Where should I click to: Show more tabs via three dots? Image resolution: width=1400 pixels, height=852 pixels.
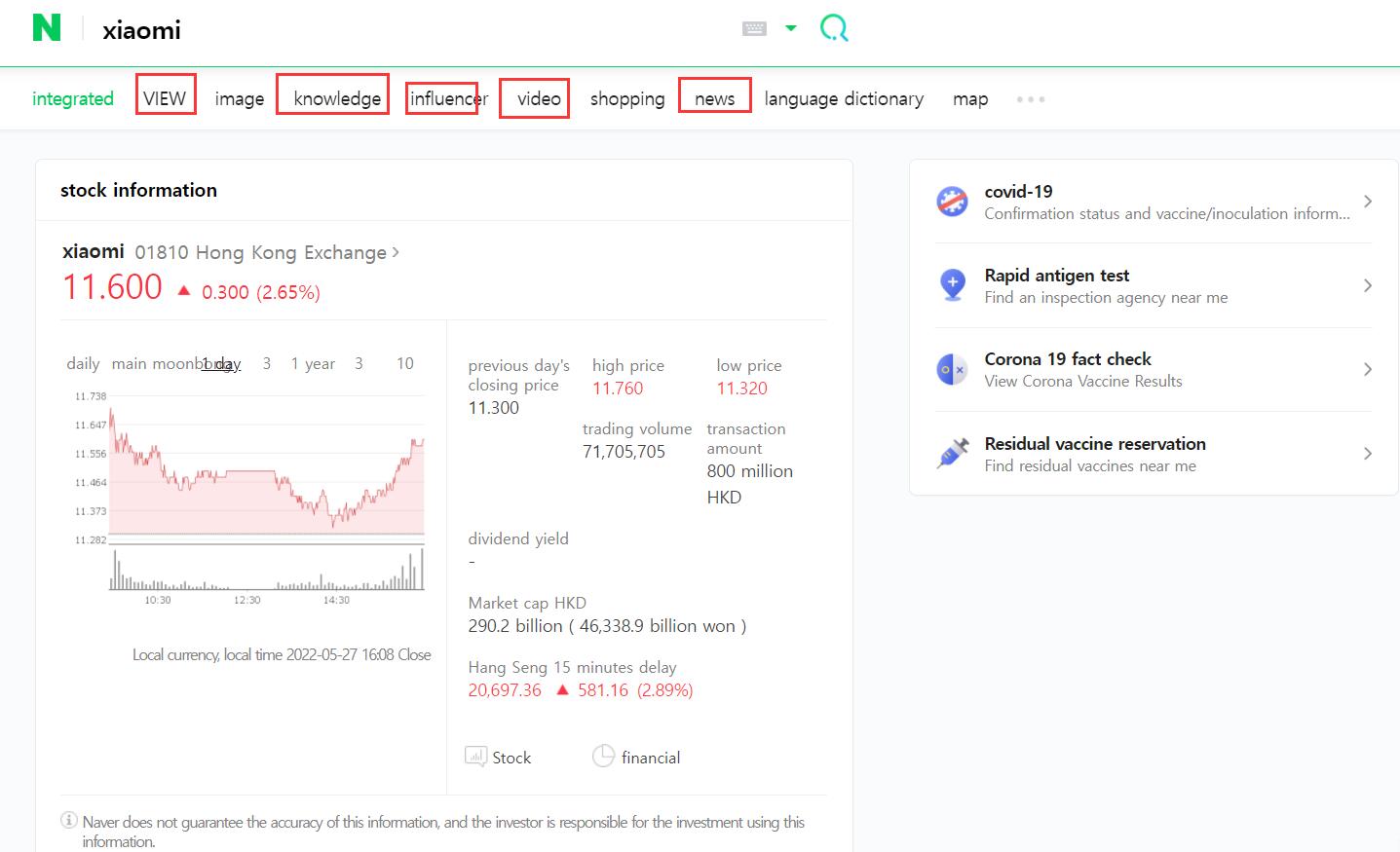click(x=1031, y=99)
